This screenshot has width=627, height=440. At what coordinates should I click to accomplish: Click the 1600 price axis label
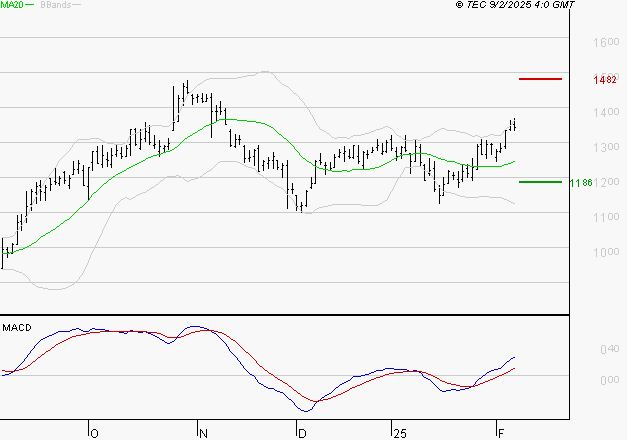tap(605, 42)
